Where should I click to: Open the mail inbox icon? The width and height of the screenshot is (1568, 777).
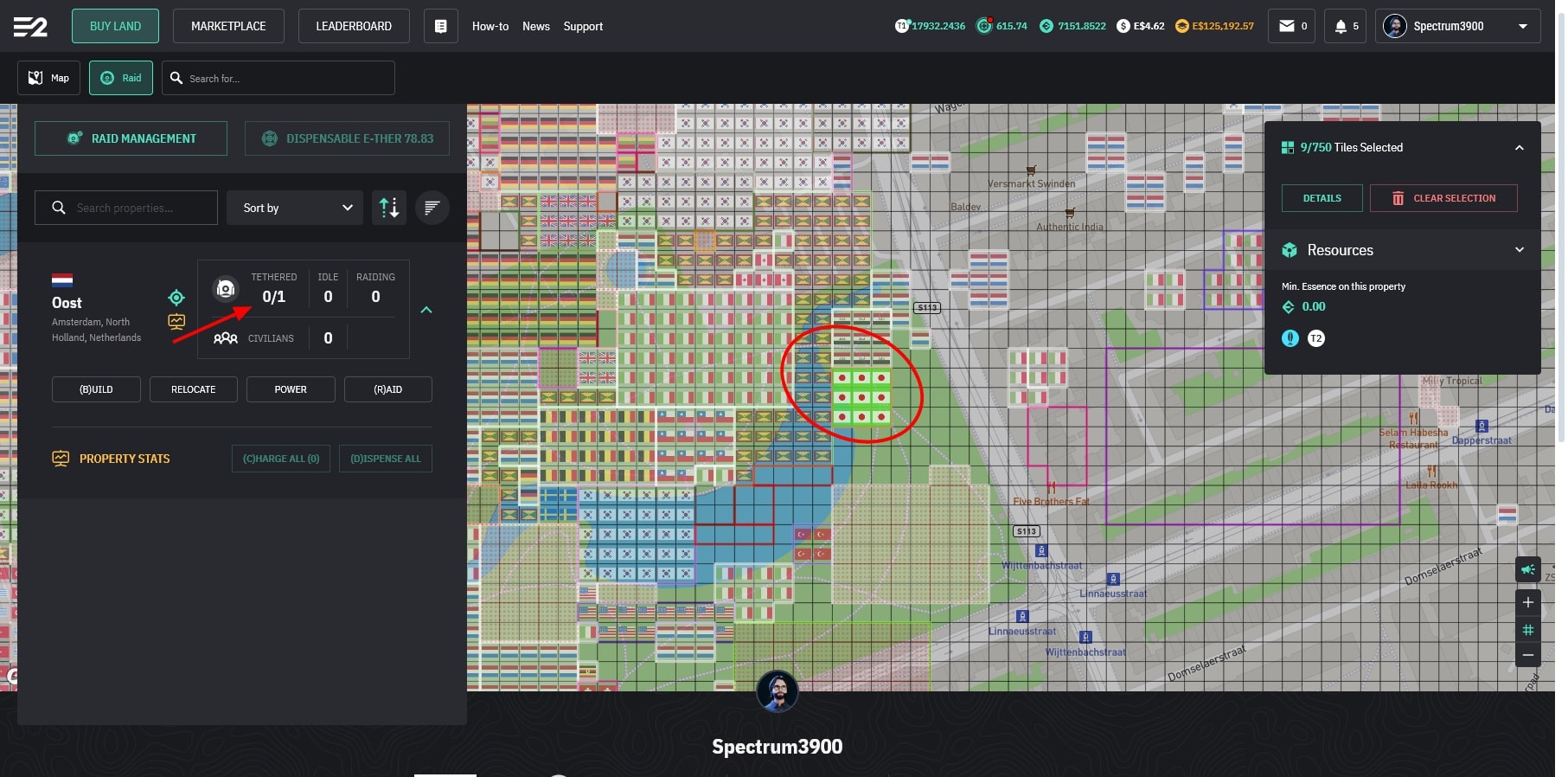click(x=1292, y=26)
